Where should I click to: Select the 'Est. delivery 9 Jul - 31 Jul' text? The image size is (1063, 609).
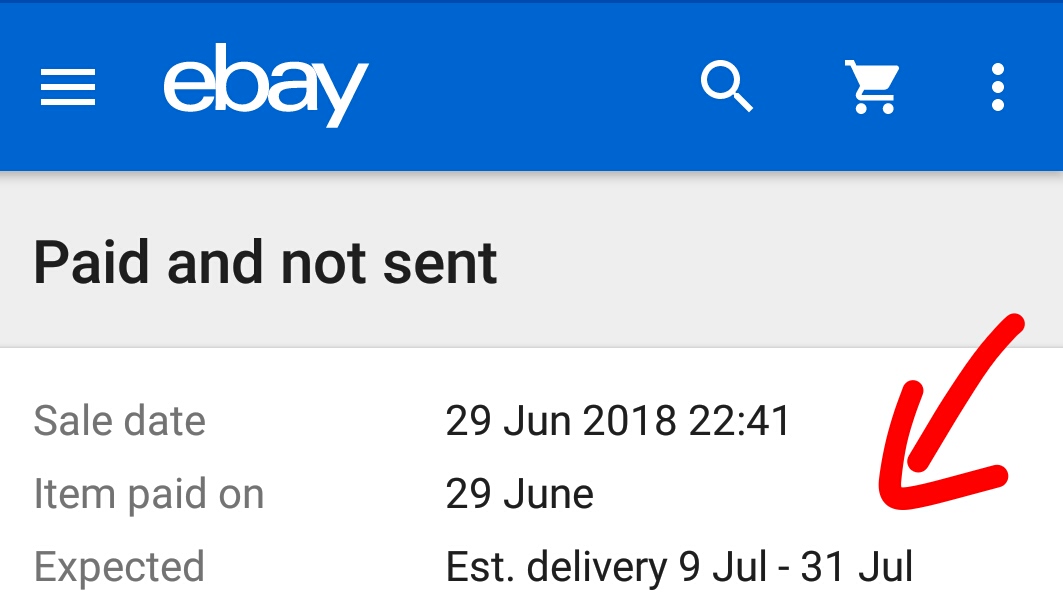click(x=679, y=567)
